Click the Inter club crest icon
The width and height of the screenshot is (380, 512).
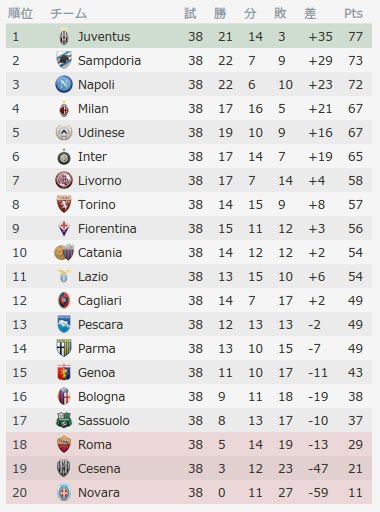point(64,157)
